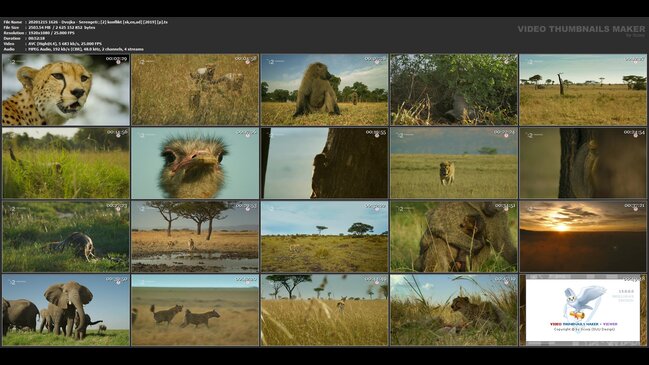The image size is (649, 365).
Task: Click the timestamp on ostrich thumbnail
Action: point(247,132)
